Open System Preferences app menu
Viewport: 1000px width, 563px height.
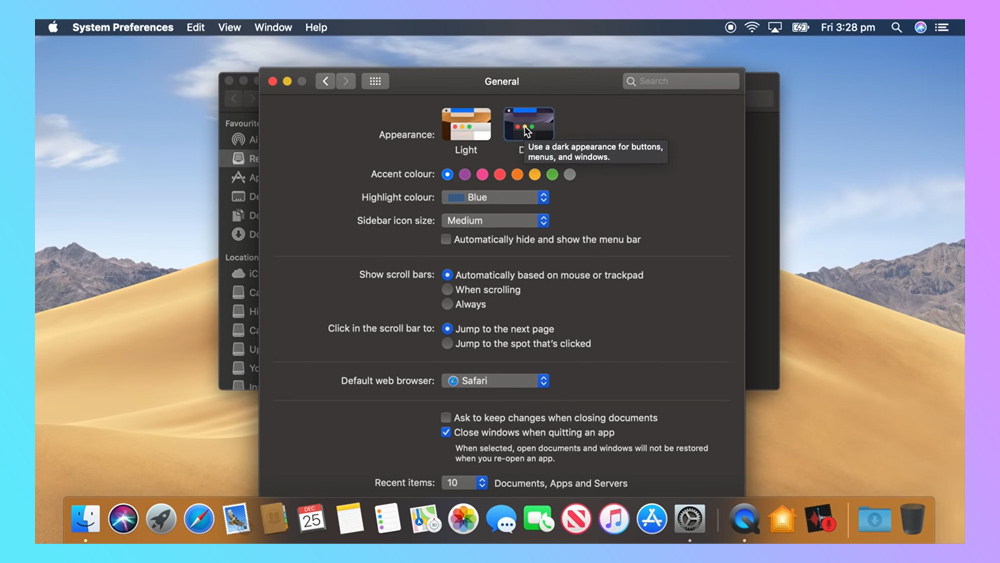pyautogui.click(x=122, y=27)
